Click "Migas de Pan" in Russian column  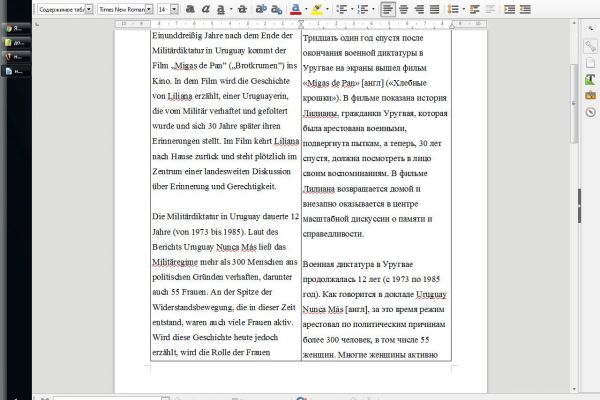click(331, 83)
